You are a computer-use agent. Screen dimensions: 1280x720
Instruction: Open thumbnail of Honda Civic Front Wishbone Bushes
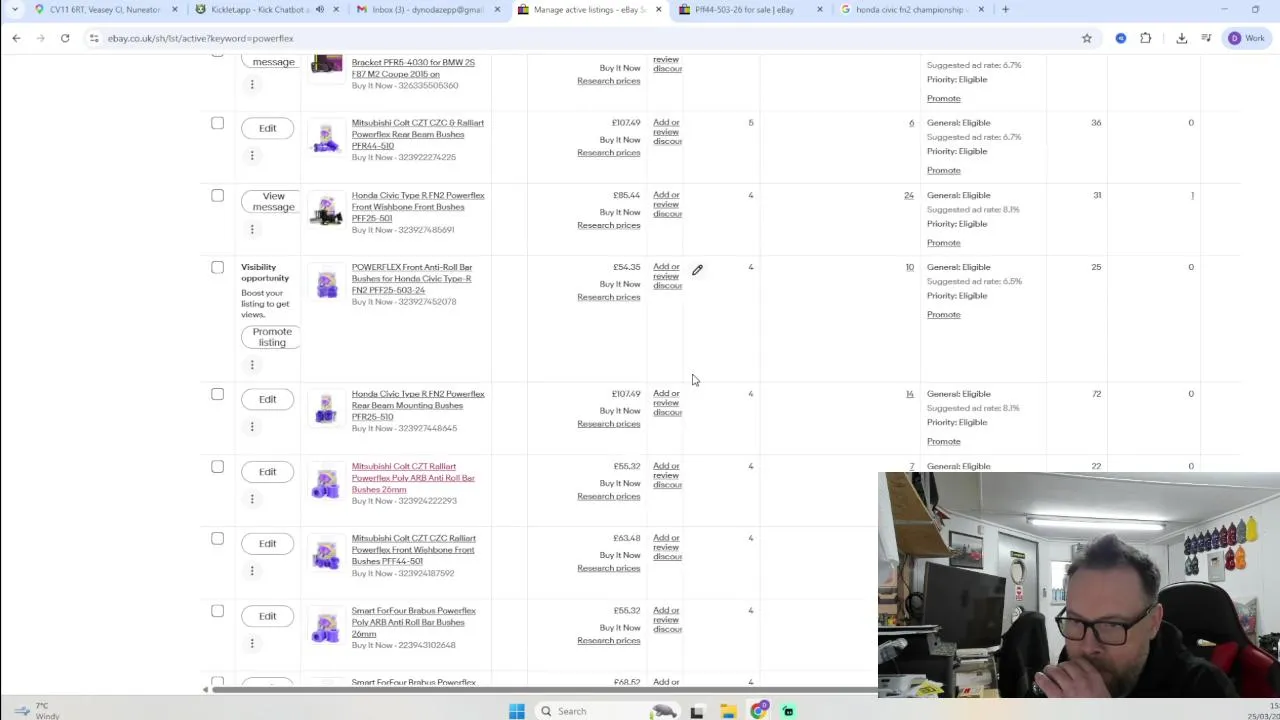pyautogui.click(x=326, y=210)
